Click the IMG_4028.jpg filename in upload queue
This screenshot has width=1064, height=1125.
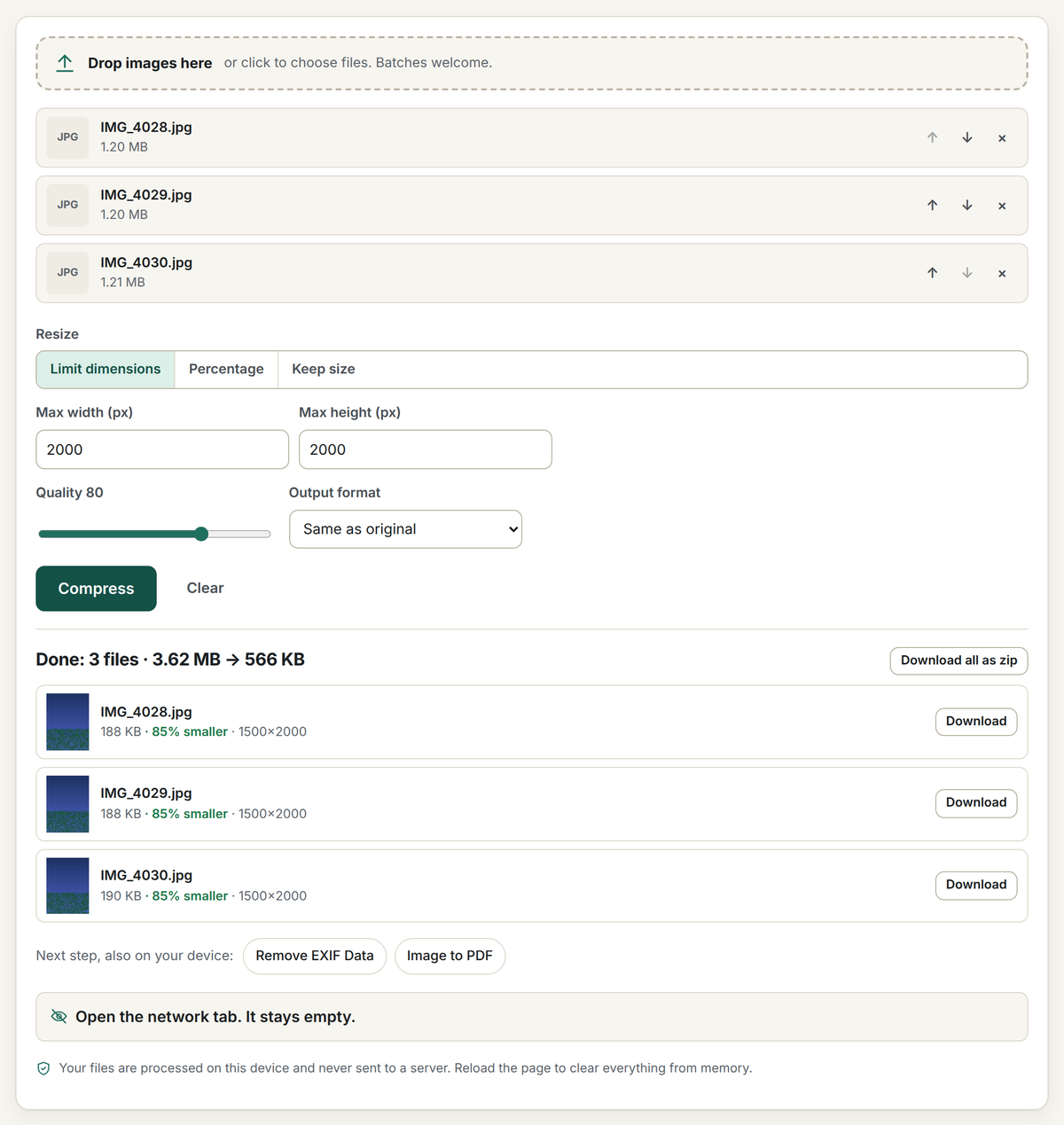146,128
